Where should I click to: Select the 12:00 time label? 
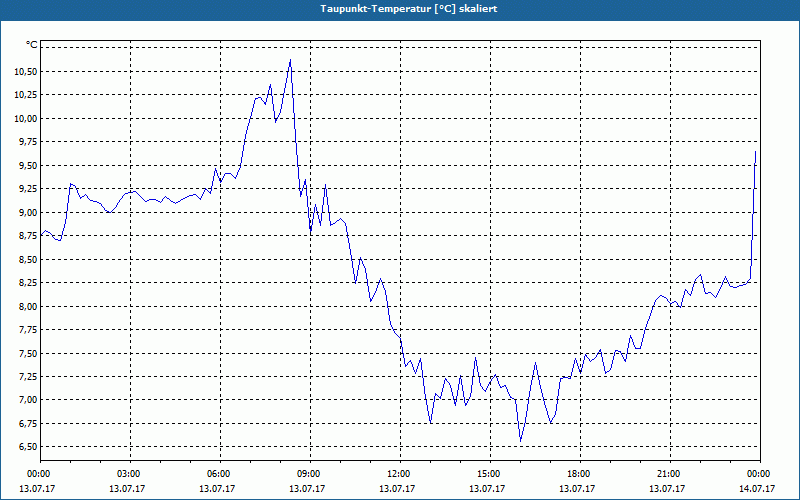pyautogui.click(x=400, y=474)
